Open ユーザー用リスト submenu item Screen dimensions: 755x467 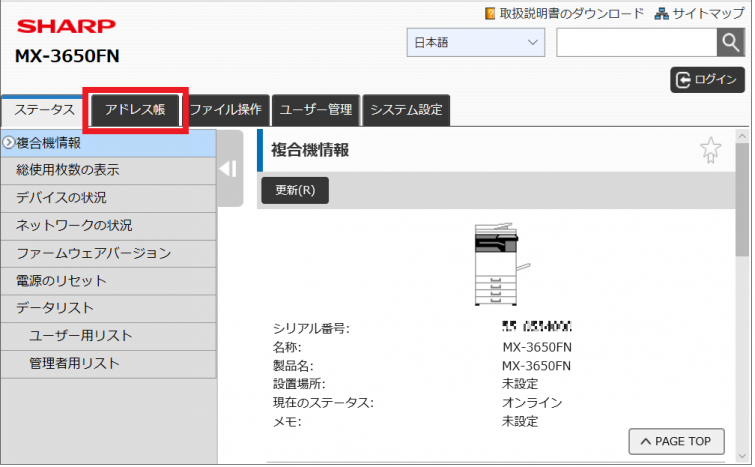pos(108,336)
